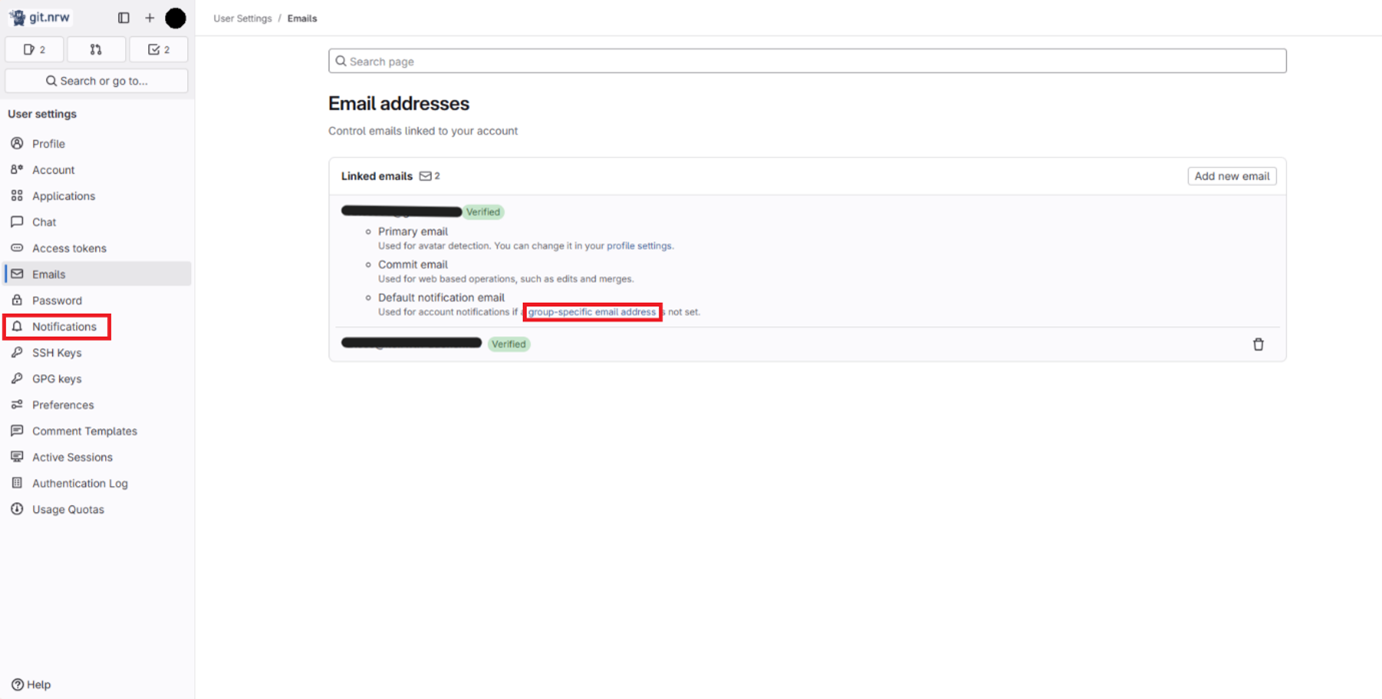1382x699 pixels.
Task: Open the merge requests icon
Action: pos(96,48)
